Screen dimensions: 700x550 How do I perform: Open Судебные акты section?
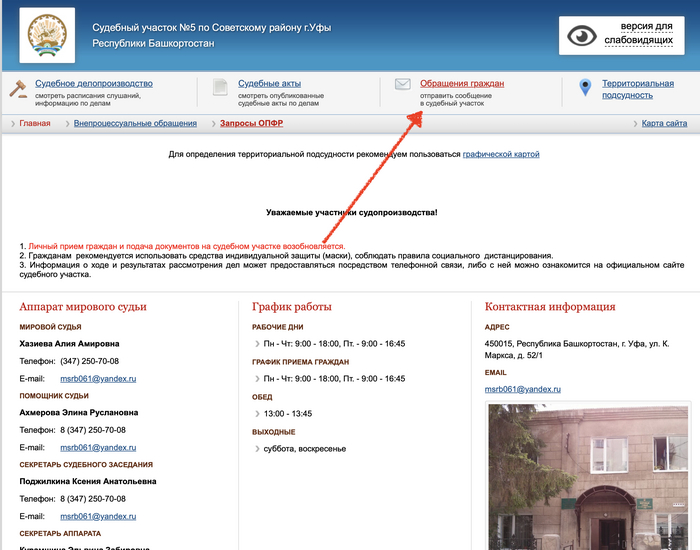pyautogui.click(x=269, y=83)
